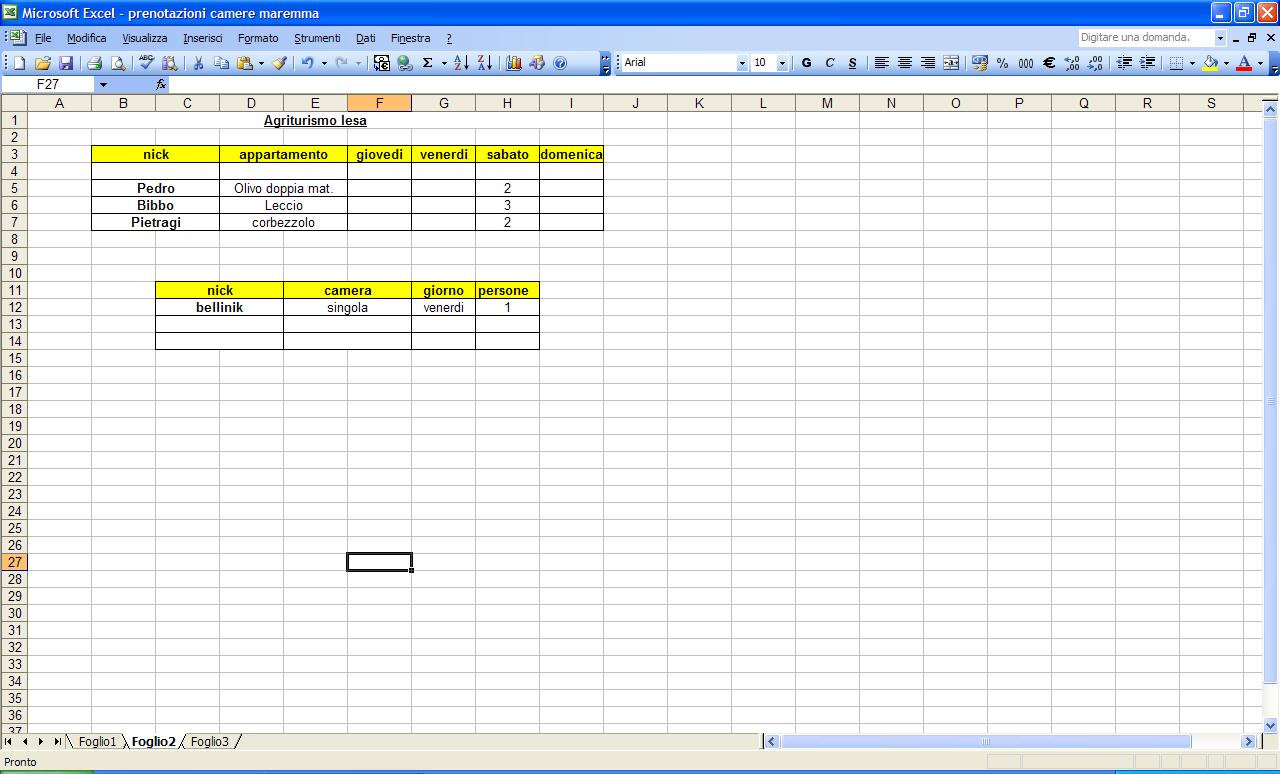Select the Foglio1 sheet tab
Image resolution: width=1280 pixels, height=774 pixels.
98,742
